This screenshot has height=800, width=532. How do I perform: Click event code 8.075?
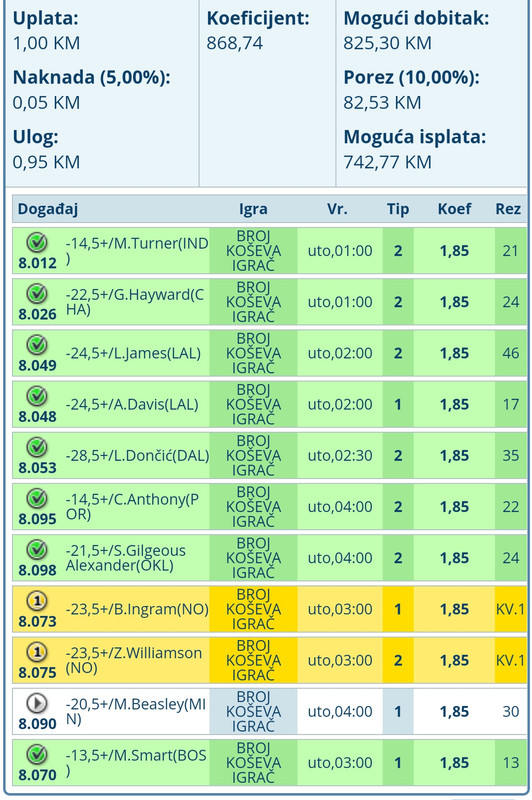pyautogui.click(x=37, y=672)
